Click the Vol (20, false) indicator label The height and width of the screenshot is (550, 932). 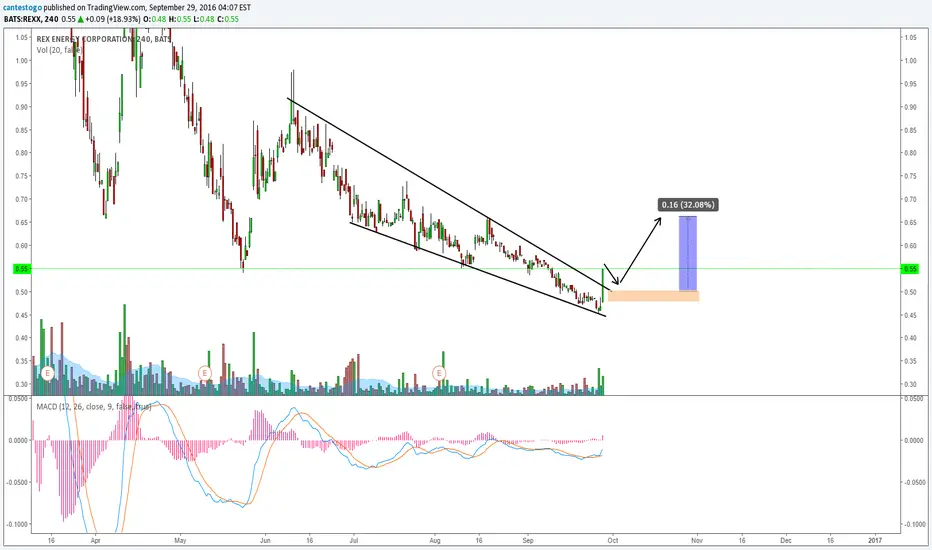point(58,50)
